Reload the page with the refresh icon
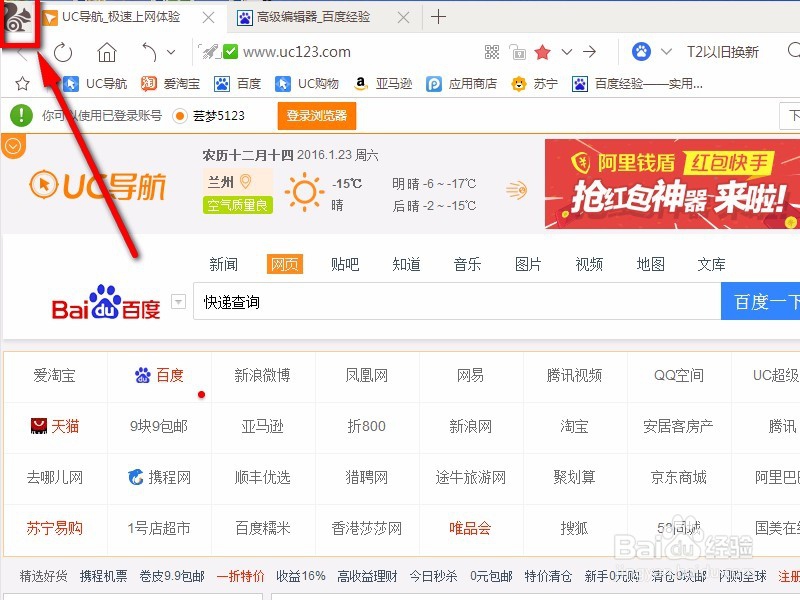This screenshot has width=800, height=600. (63, 52)
